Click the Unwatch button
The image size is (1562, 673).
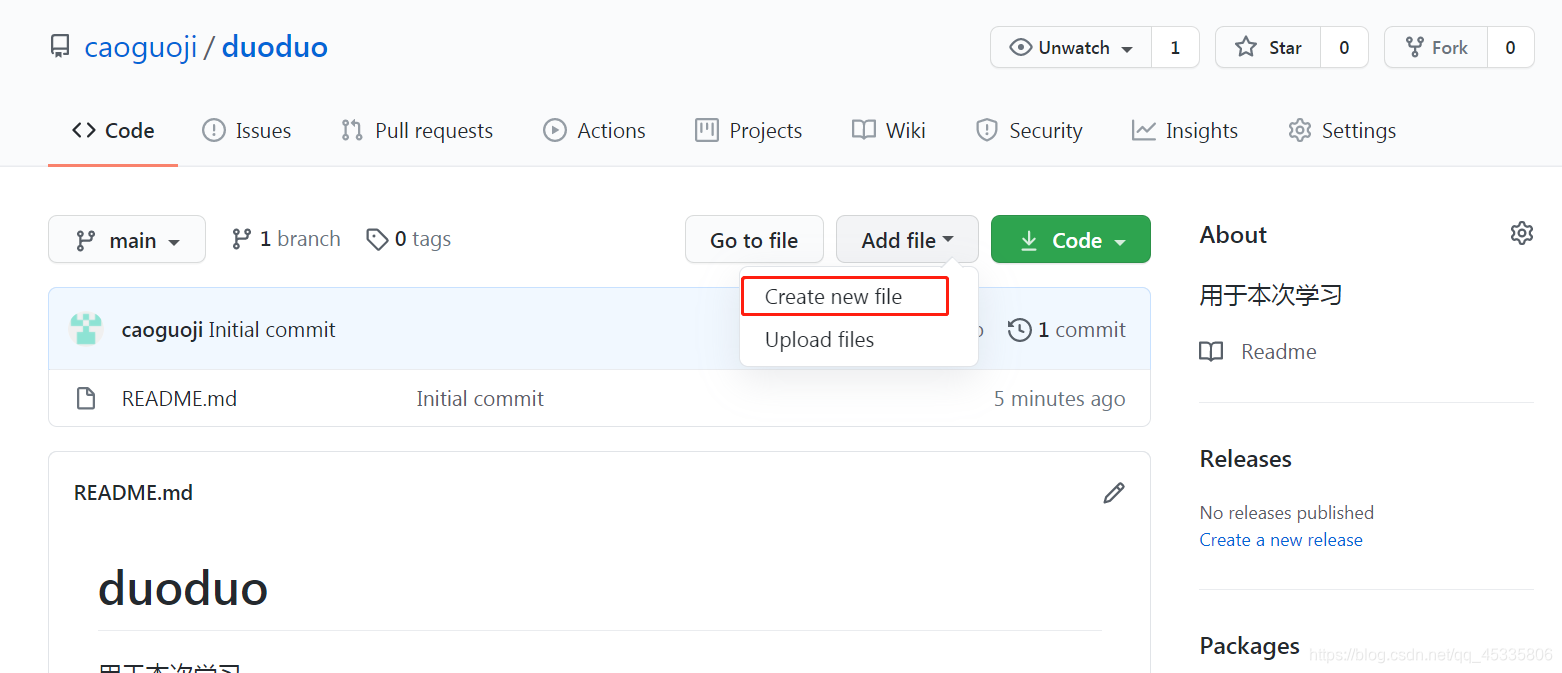click(1071, 47)
